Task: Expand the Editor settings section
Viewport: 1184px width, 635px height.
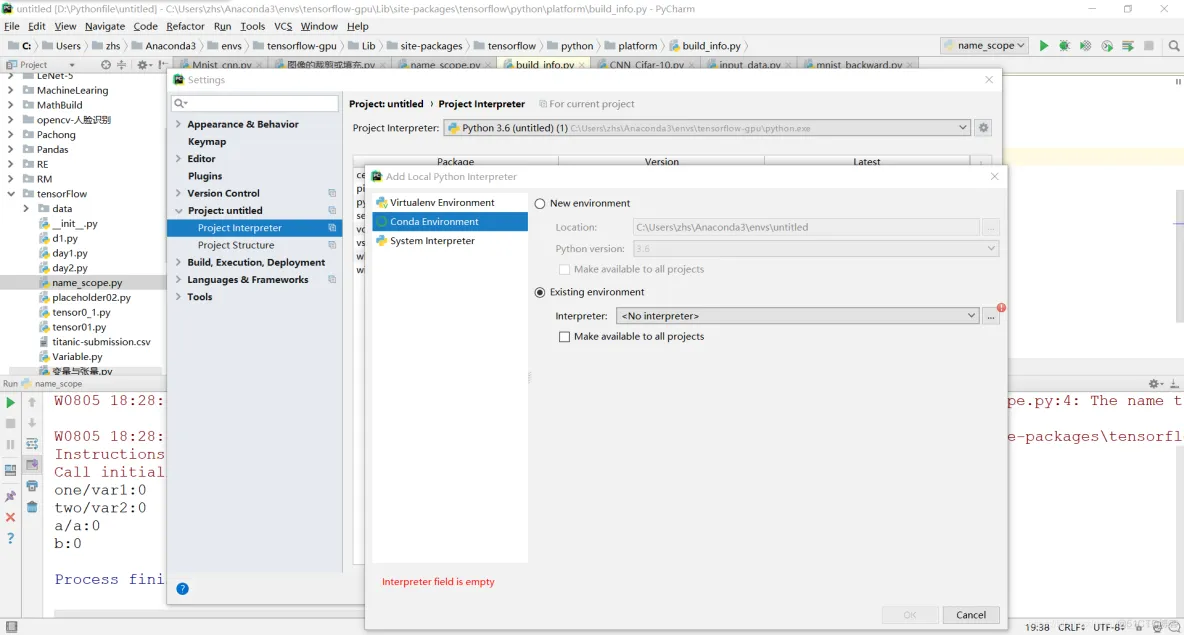Action: pos(179,159)
